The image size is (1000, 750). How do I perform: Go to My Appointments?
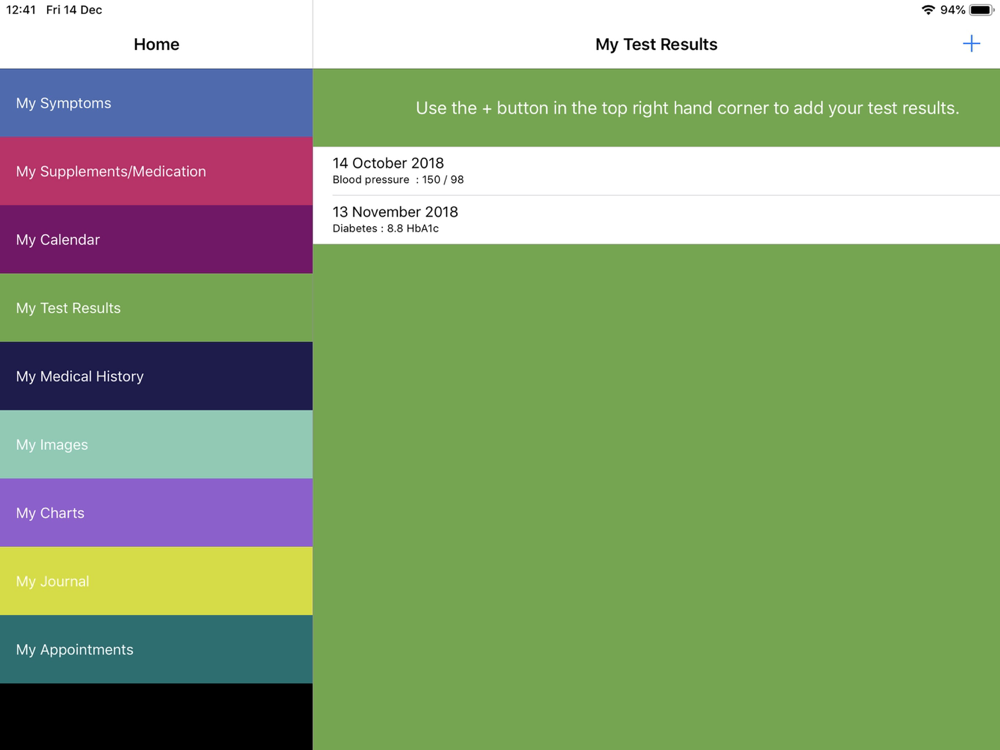156,649
